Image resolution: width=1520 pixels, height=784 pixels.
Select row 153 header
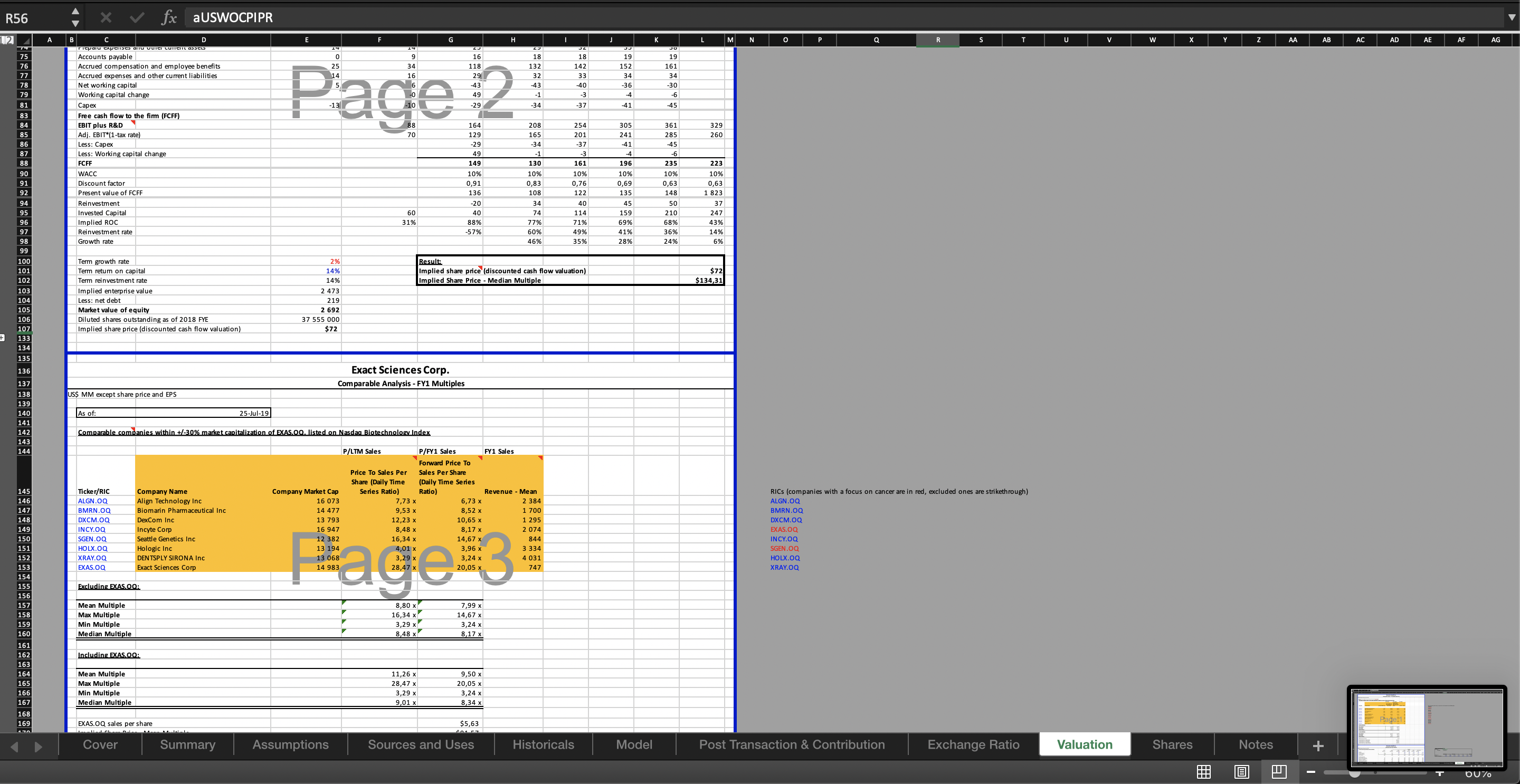click(x=24, y=568)
